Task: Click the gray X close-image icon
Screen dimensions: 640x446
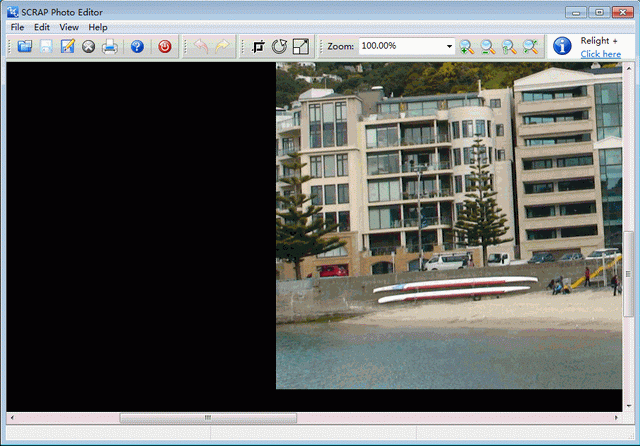Action: [x=88, y=47]
